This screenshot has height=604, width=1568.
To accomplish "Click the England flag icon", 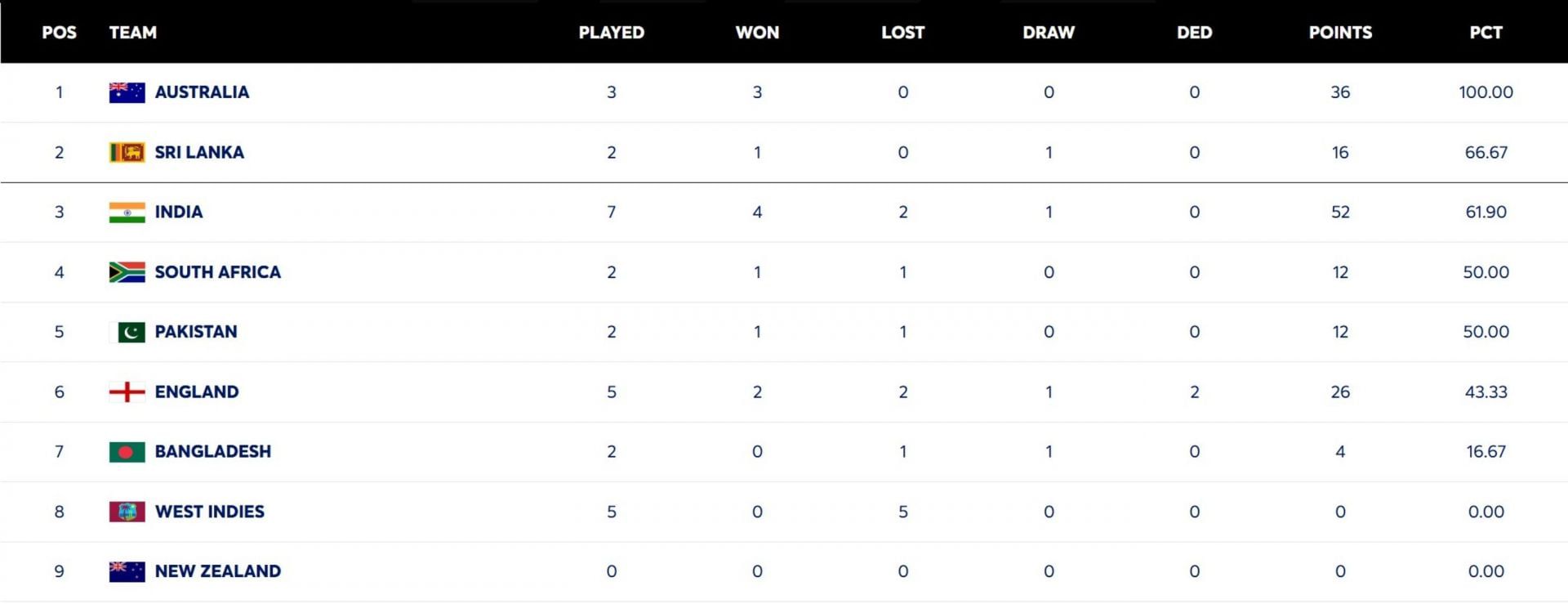I will tap(127, 392).
